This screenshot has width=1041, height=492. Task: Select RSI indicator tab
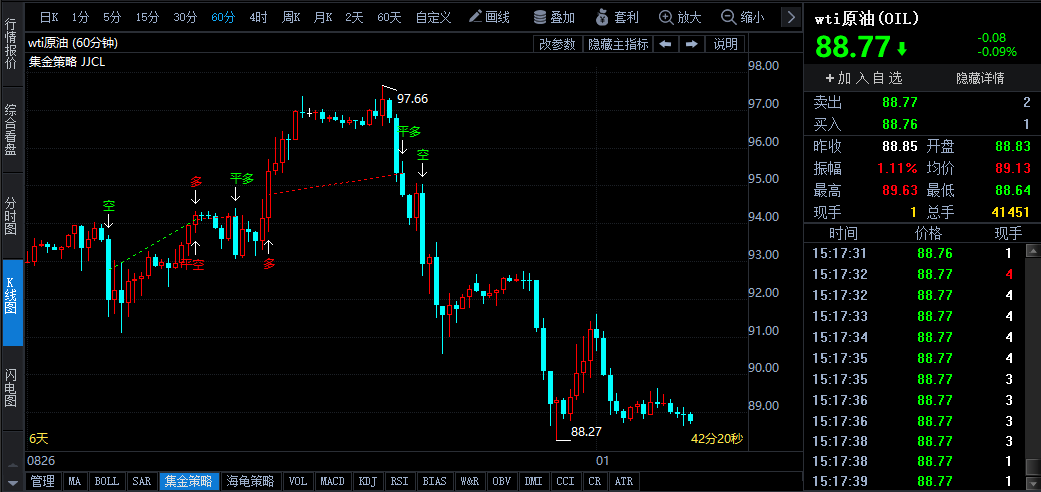[x=399, y=481]
